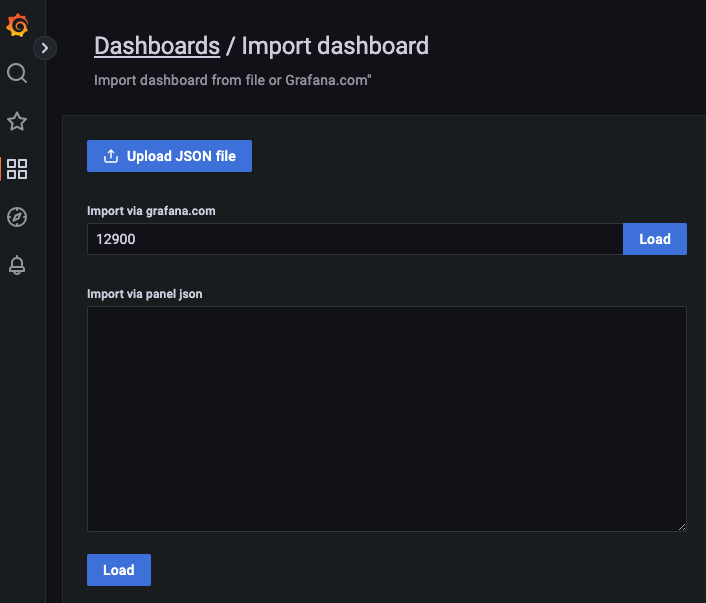Open Explore compass icon
This screenshot has width=706, height=603.
tap(17, 217)
